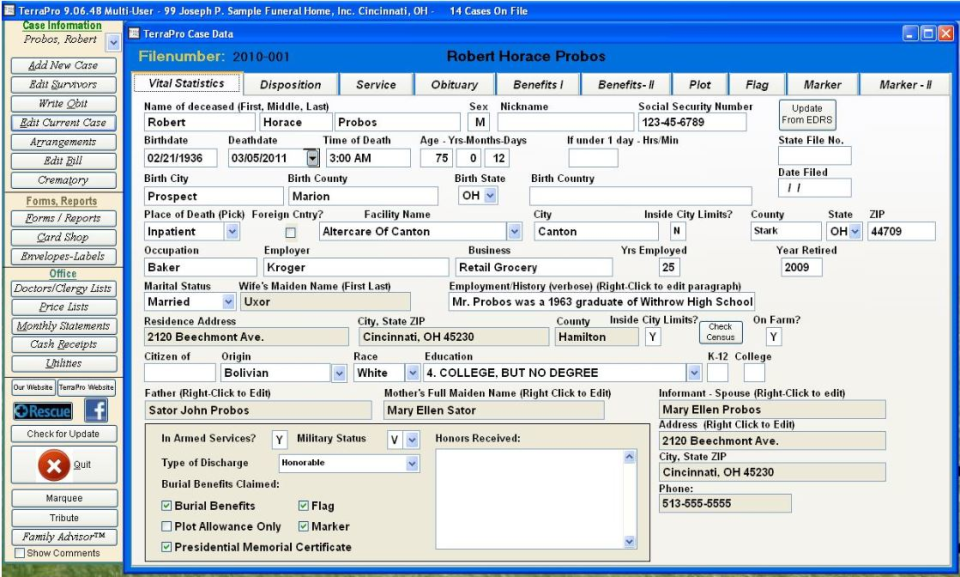Screen dimensions: 960x577
Task: Open Doctors/Clergy Lists button
Action: pyautogui.click(x=64, y=288)
